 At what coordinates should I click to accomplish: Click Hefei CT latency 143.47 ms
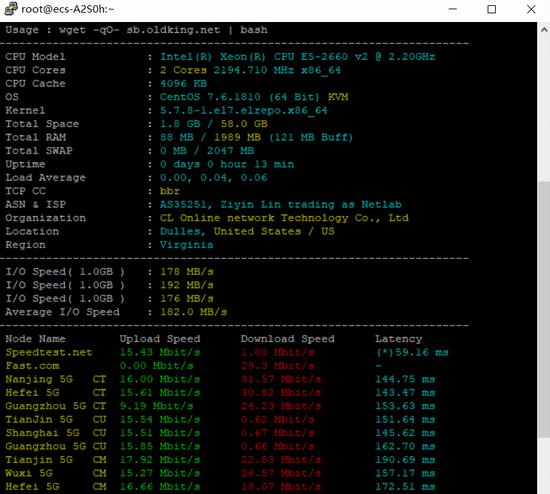(x=405, y=392)
